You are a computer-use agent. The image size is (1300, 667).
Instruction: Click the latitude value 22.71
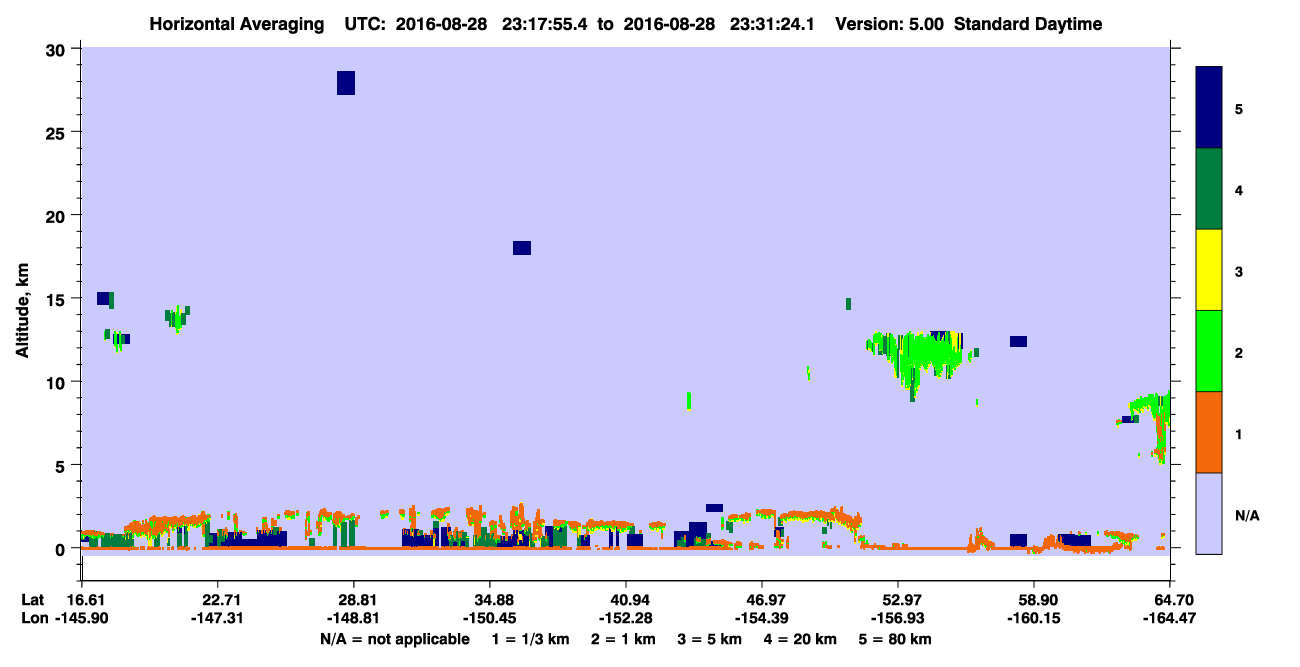217,600
